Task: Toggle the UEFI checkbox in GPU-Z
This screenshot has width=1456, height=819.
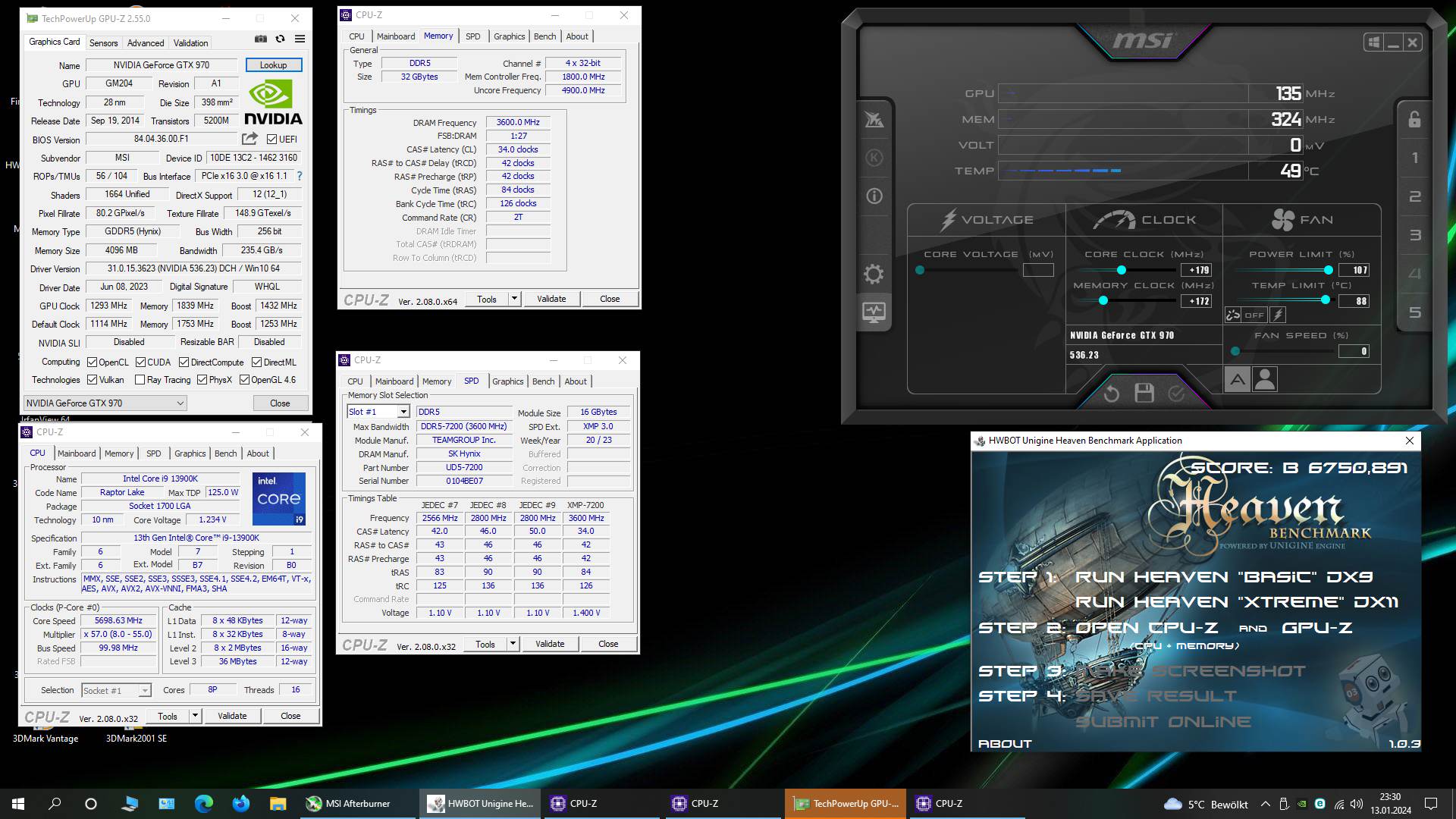Action: [271, 140]
